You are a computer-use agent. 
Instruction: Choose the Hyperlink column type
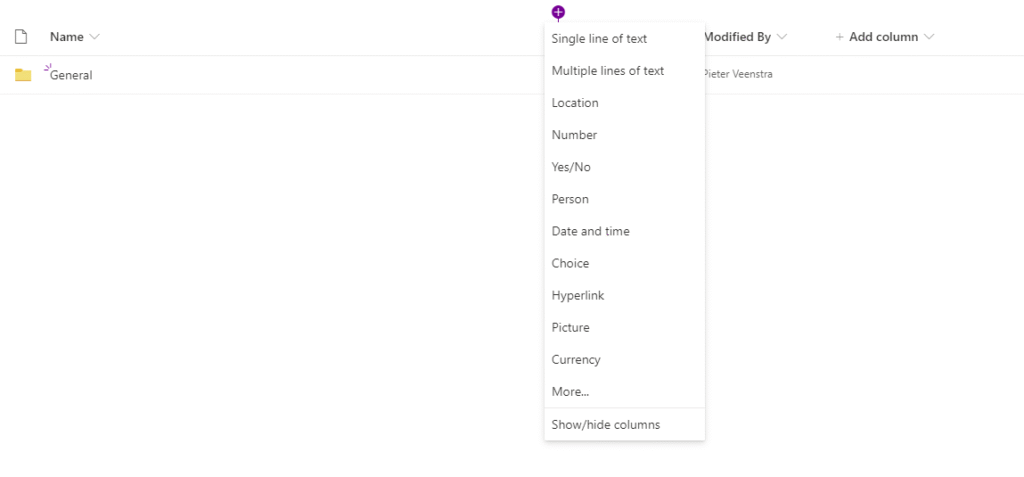point(624,295)
